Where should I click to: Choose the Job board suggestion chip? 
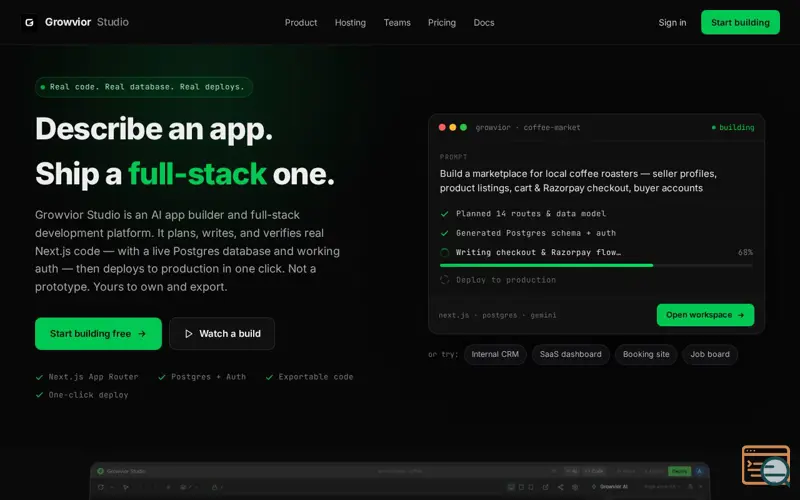point(710,354)
